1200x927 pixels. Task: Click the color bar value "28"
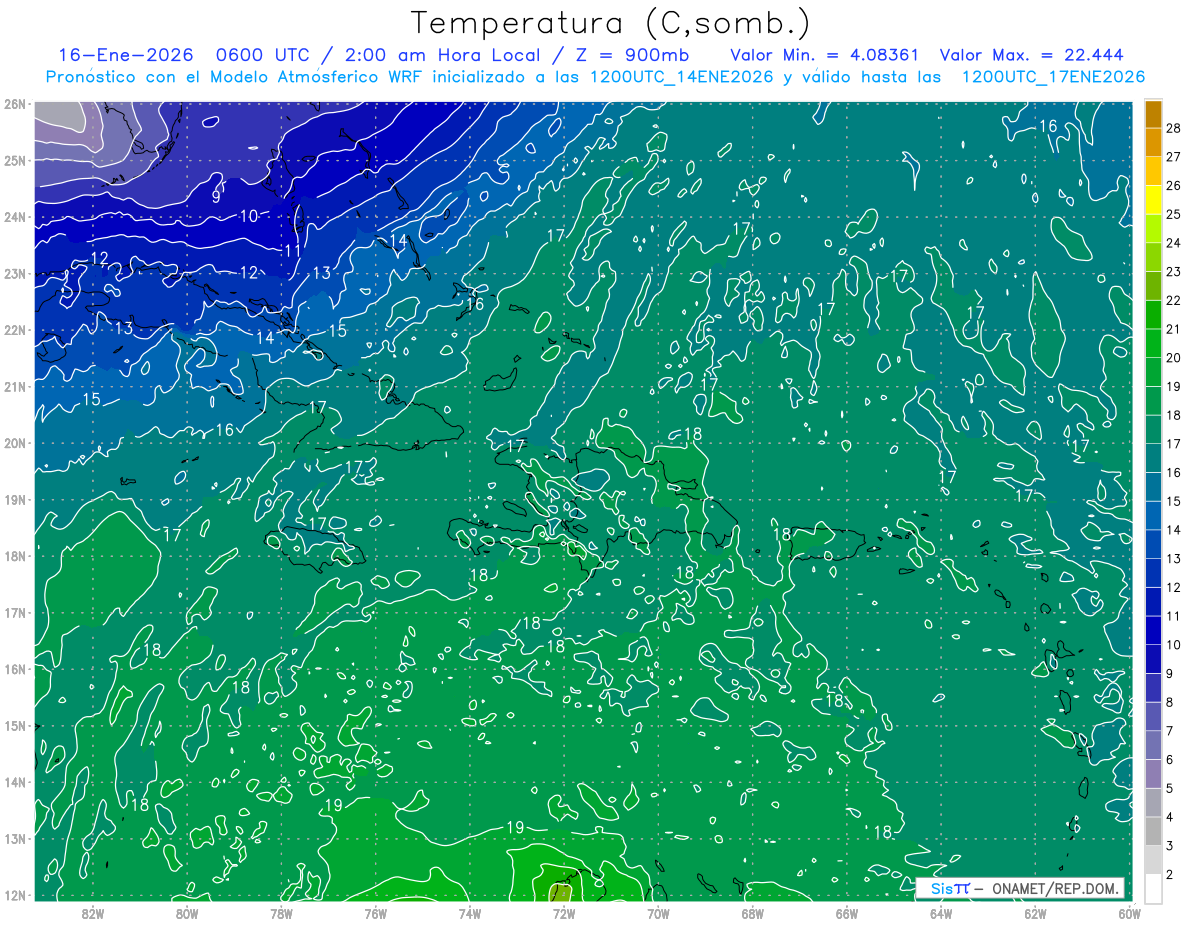point(1174,128)
